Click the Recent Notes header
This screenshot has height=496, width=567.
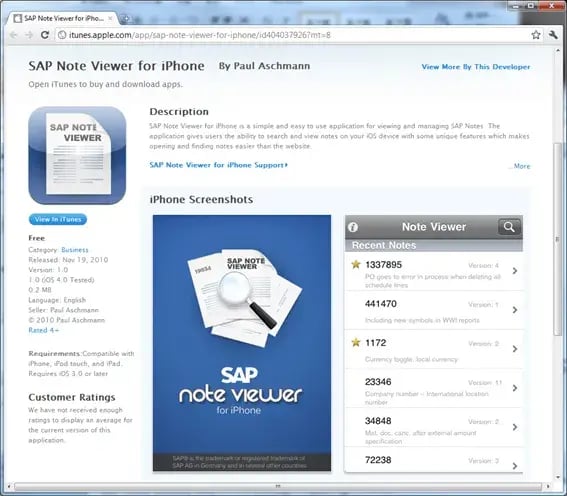[x=434, y=245]
